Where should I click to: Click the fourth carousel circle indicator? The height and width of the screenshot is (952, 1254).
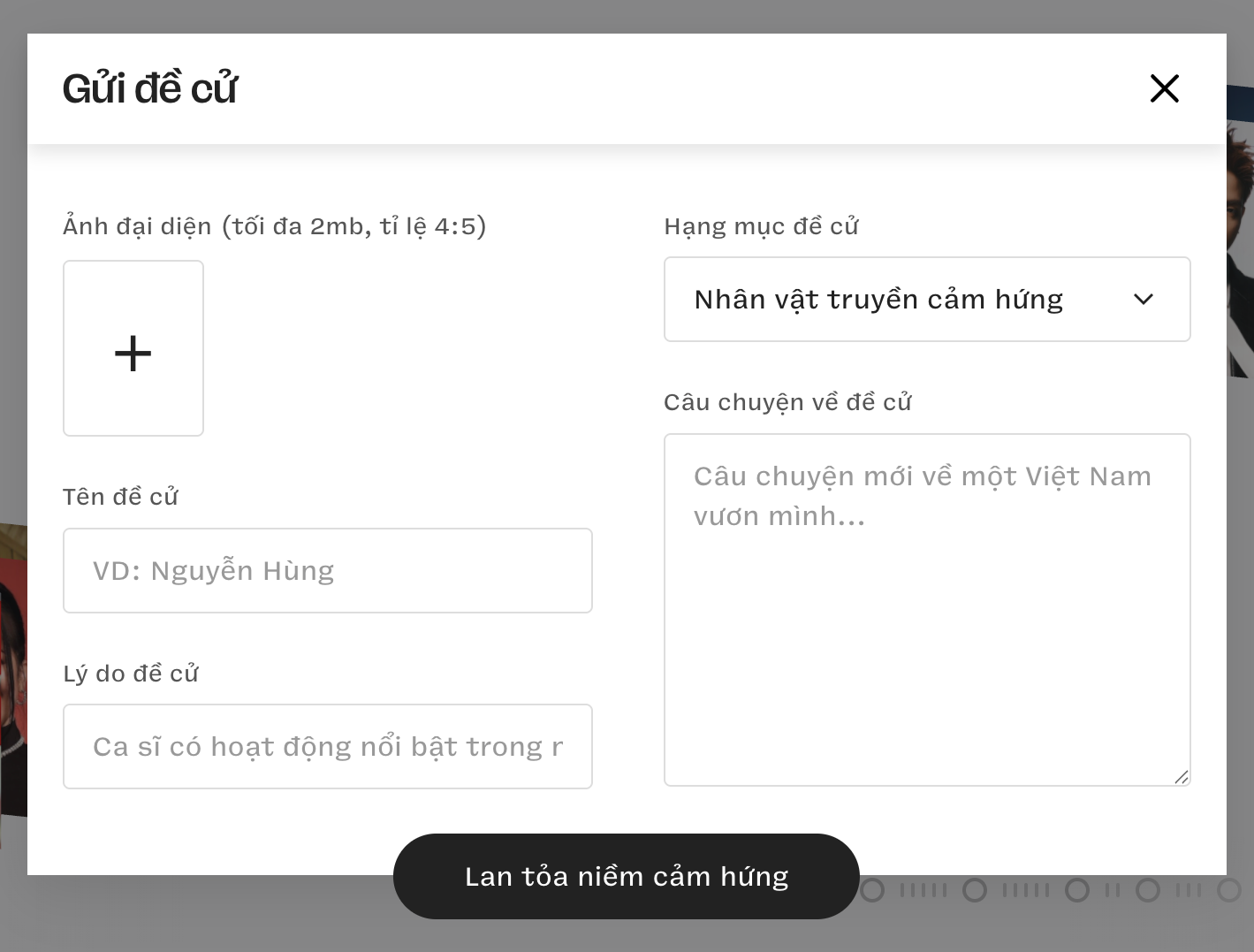1149,891
